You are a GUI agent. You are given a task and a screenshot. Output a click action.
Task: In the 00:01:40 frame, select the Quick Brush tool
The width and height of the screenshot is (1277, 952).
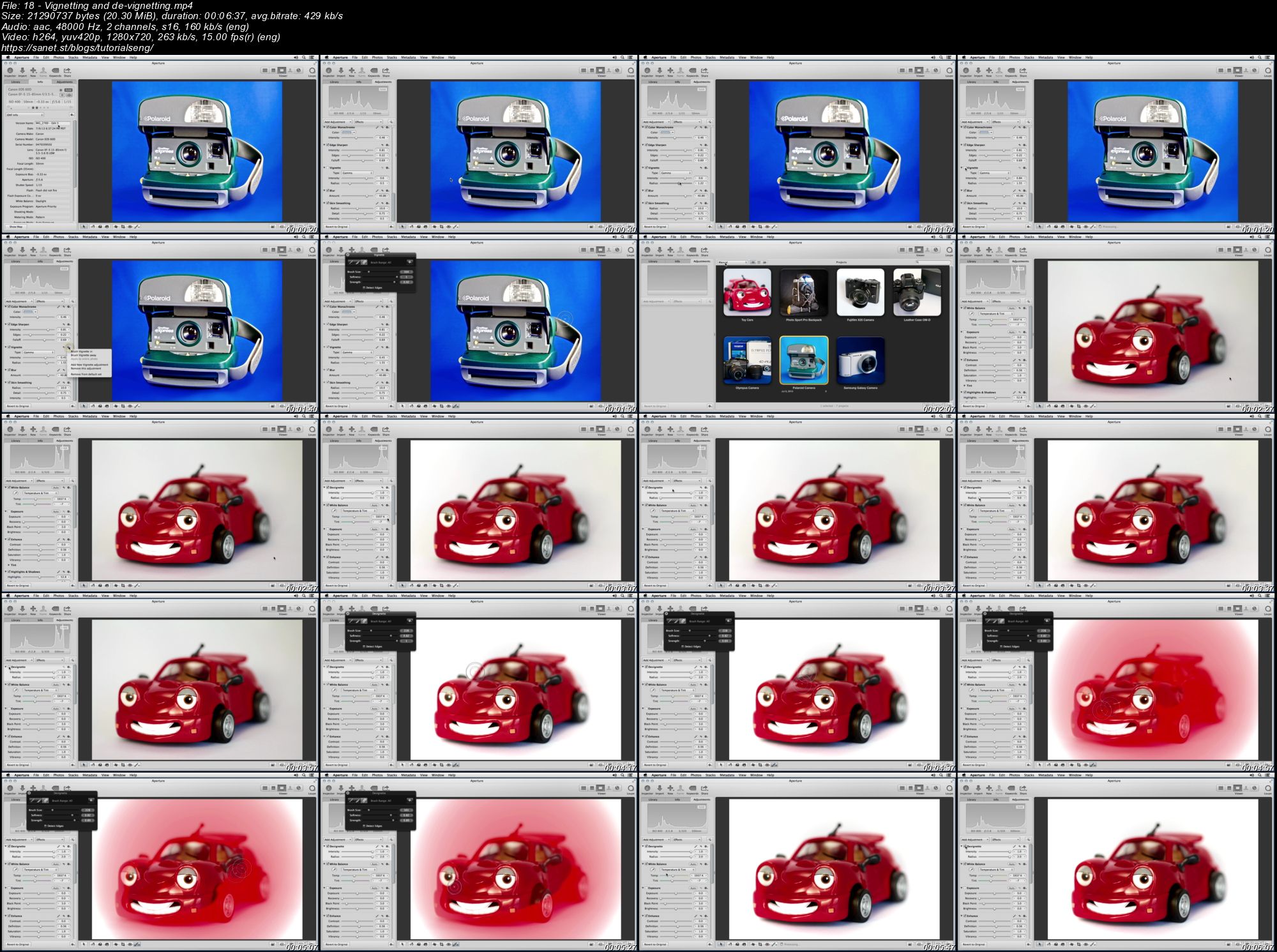(137, 406)
